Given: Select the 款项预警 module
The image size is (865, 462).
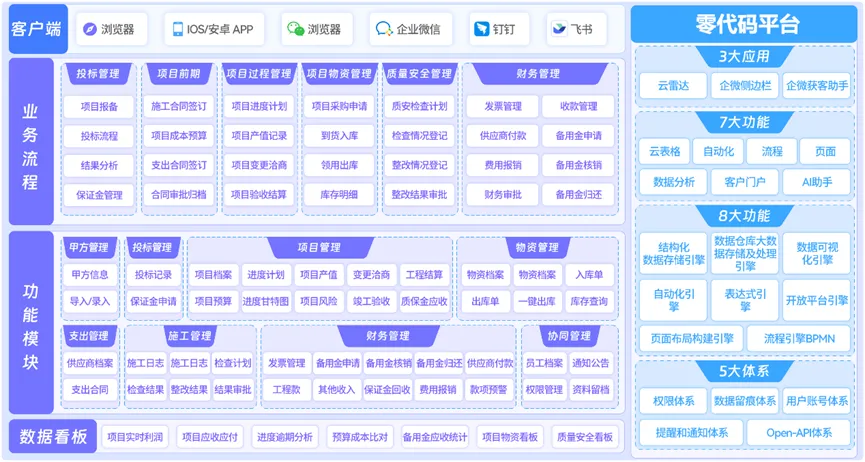Looking at the screenshot, I should click(488, 390).
